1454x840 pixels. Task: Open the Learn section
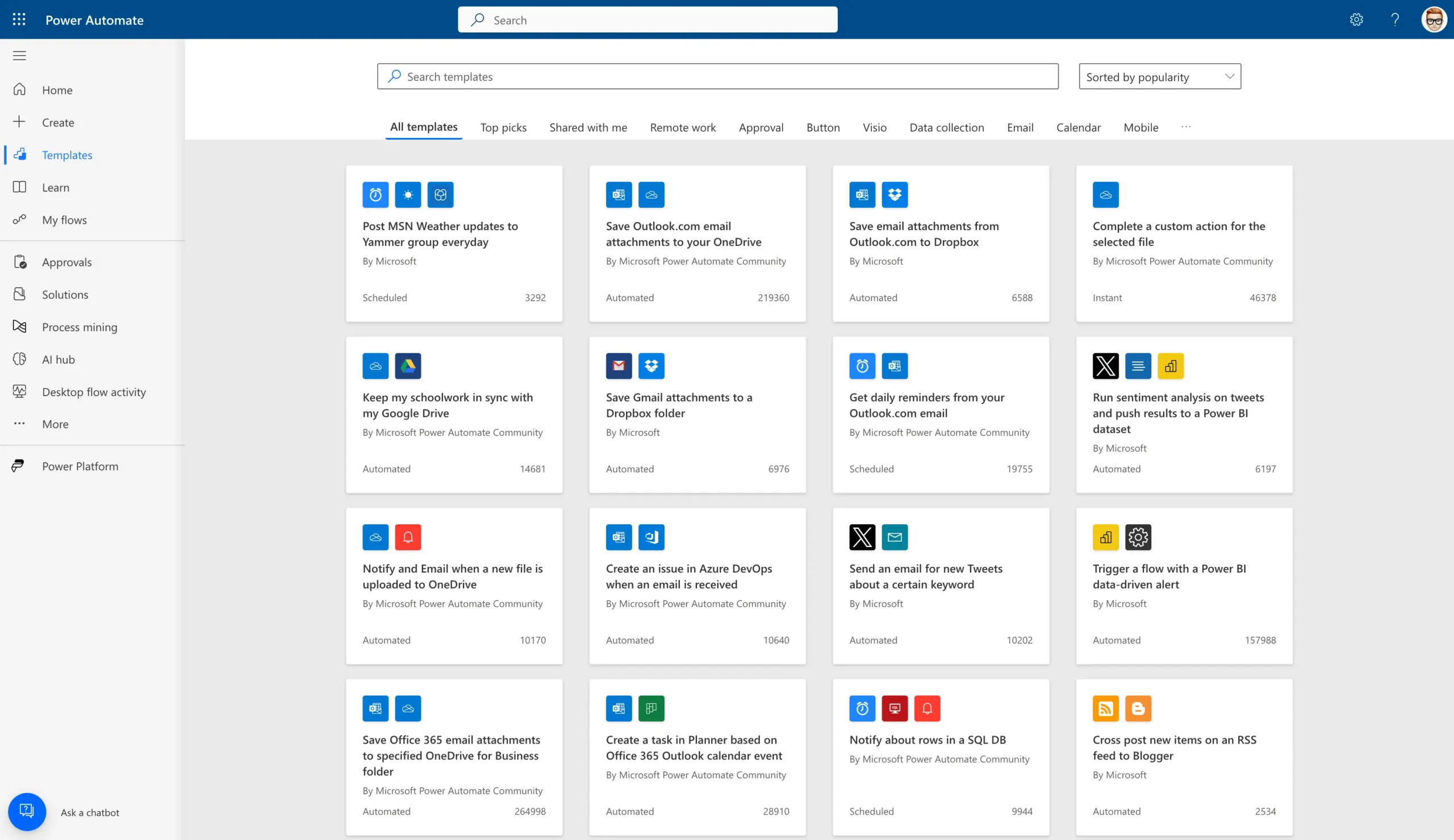pyautogui.click(x=55, y=187)
